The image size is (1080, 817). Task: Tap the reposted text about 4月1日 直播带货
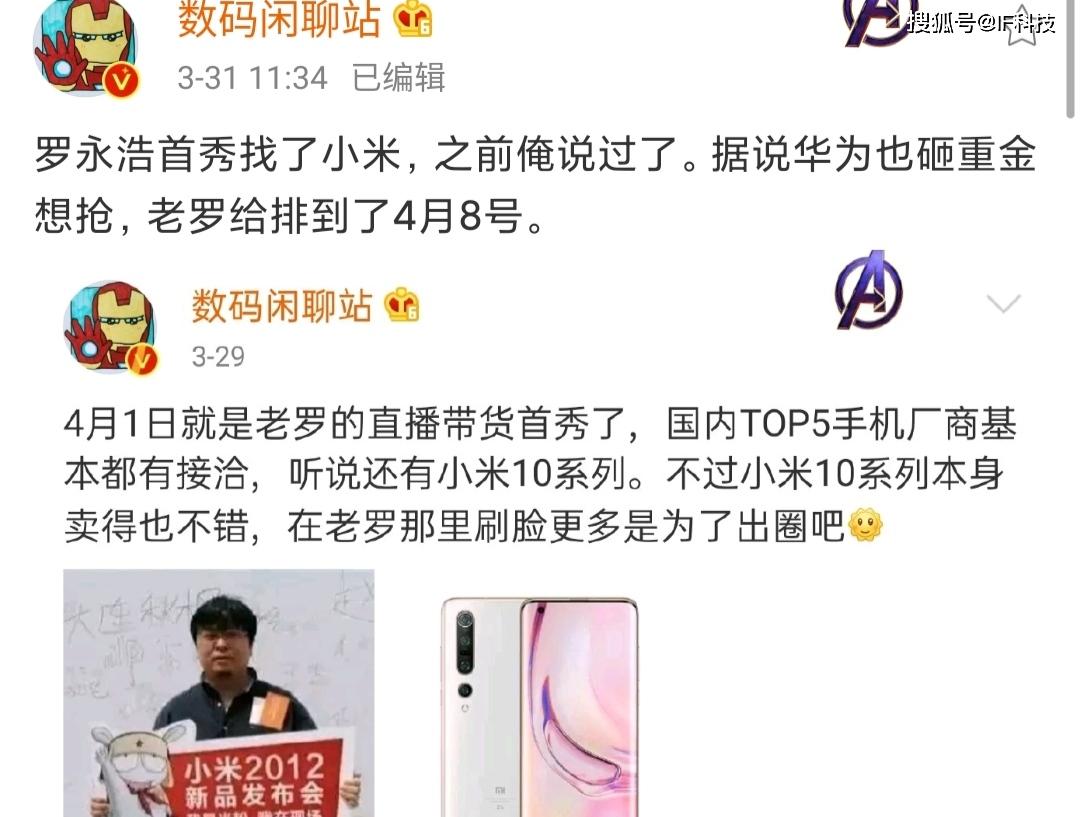[540, 475]
